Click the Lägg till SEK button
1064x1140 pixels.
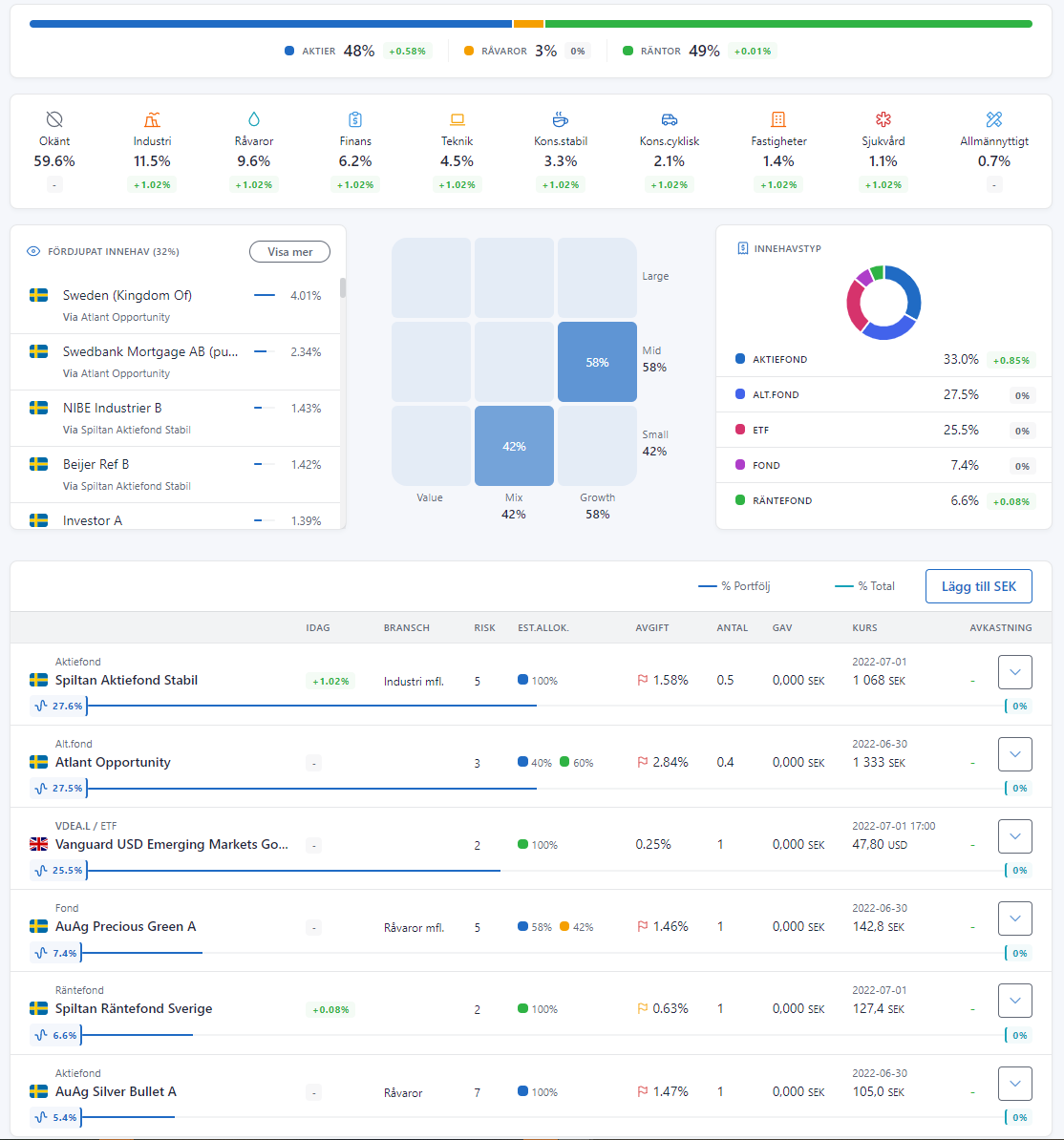pos(978,586)
